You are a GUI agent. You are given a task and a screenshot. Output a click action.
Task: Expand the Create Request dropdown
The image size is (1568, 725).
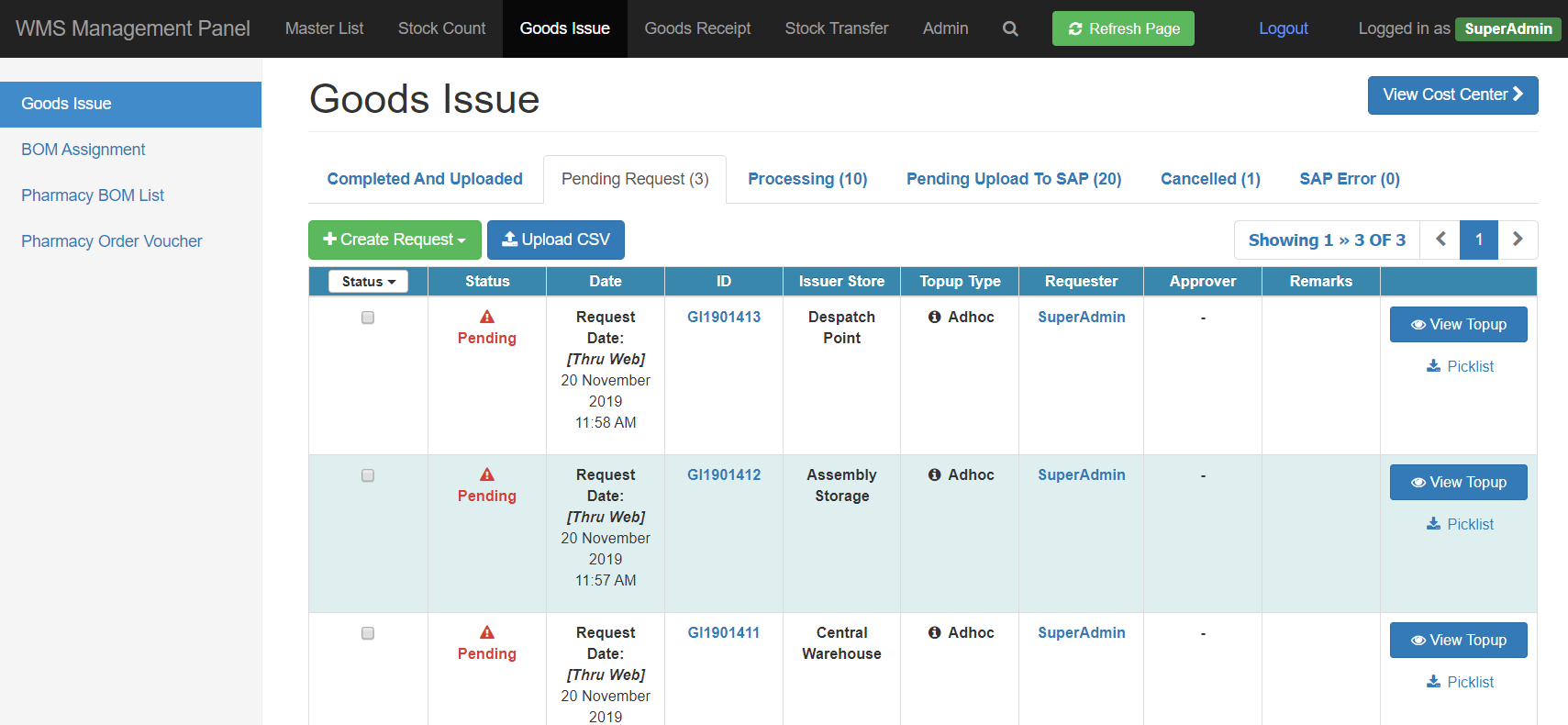[x=395, y=240]
